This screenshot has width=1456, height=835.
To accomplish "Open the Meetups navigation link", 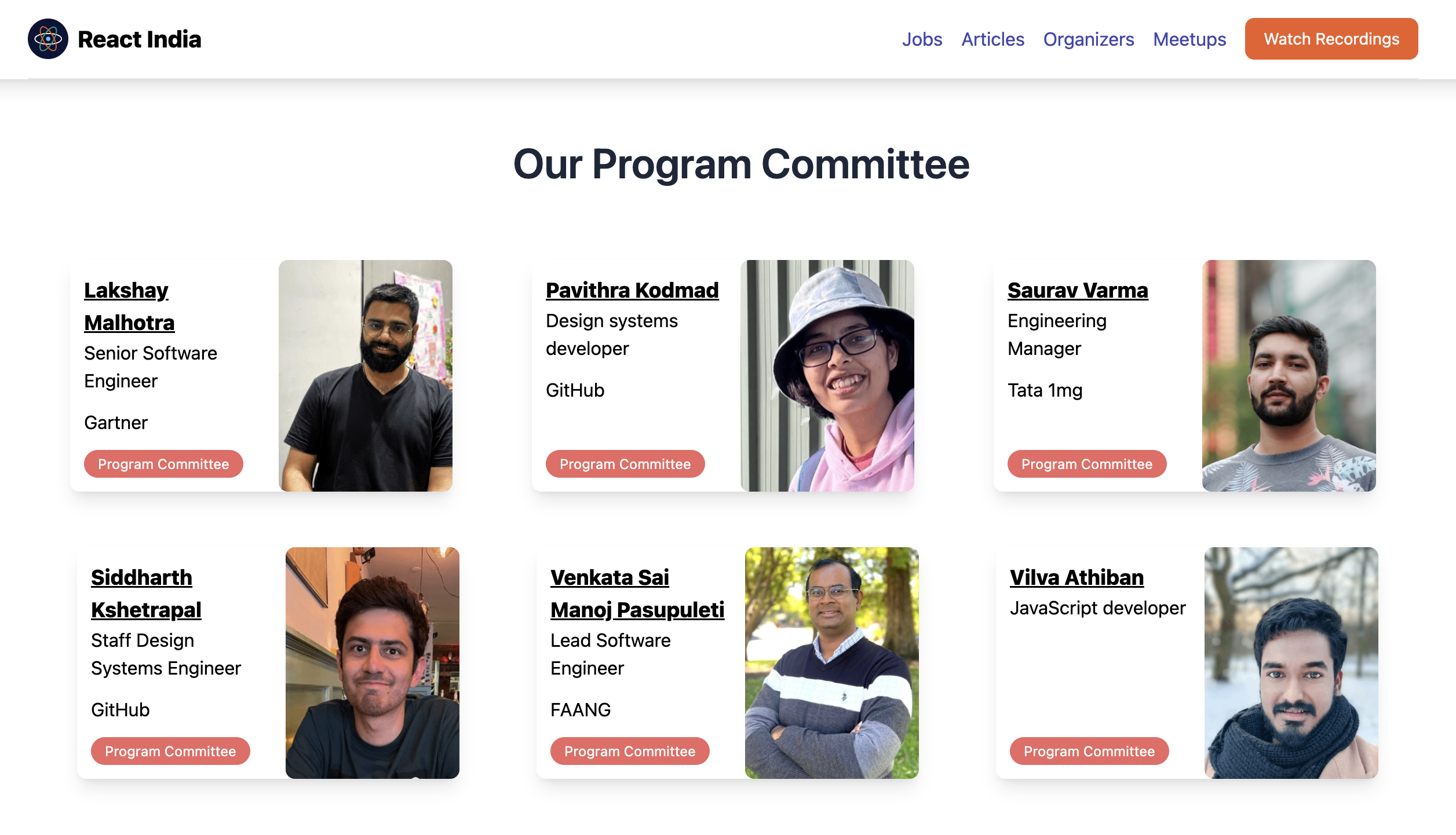I will click(x=1189, y=39).
